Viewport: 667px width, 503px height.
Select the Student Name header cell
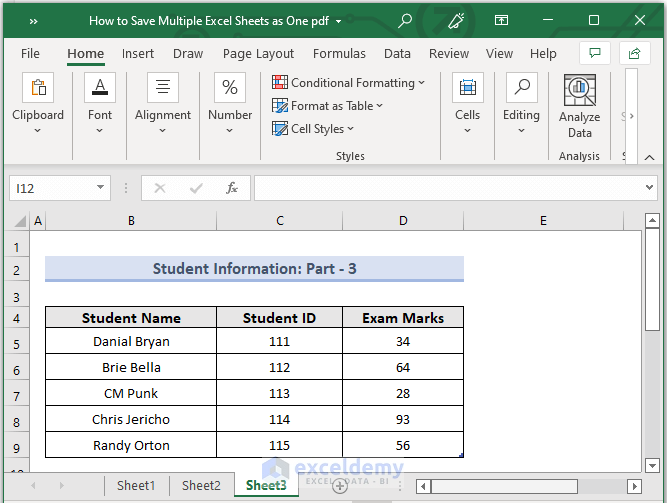(131, 318)
